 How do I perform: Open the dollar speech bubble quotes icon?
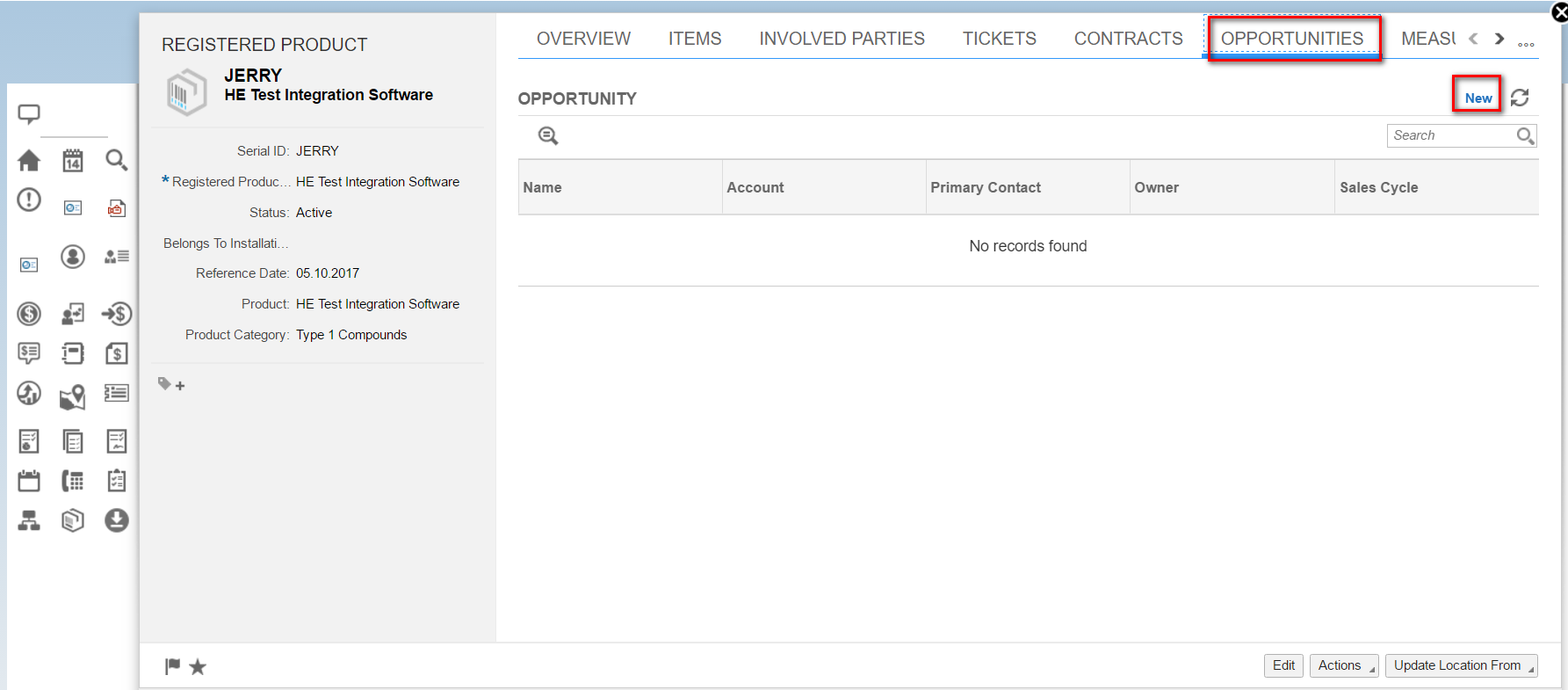pos(29,353)
